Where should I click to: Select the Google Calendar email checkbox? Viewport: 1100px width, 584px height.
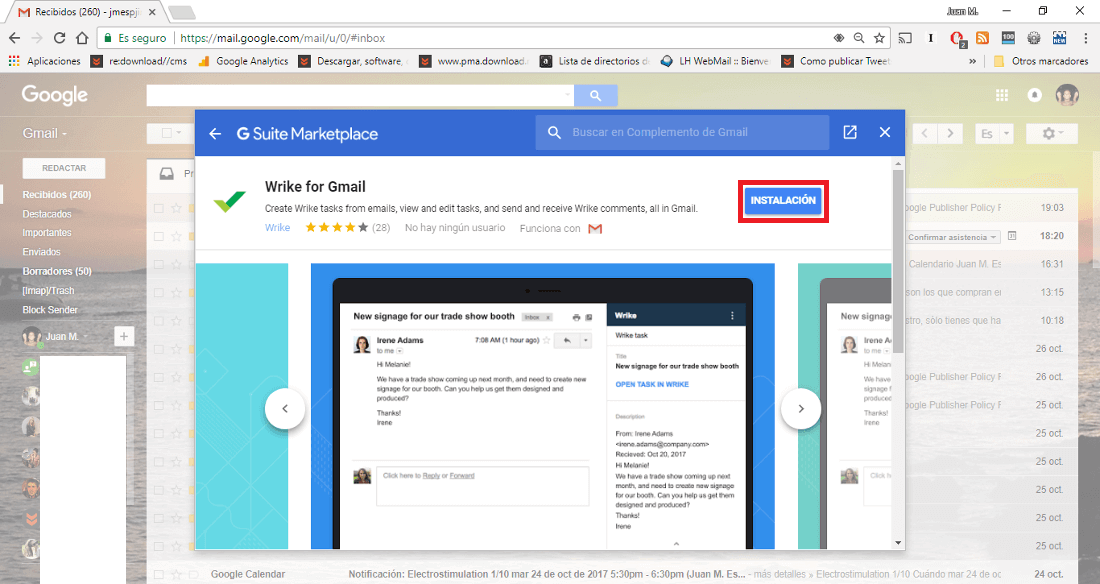(x=159, y=574)
